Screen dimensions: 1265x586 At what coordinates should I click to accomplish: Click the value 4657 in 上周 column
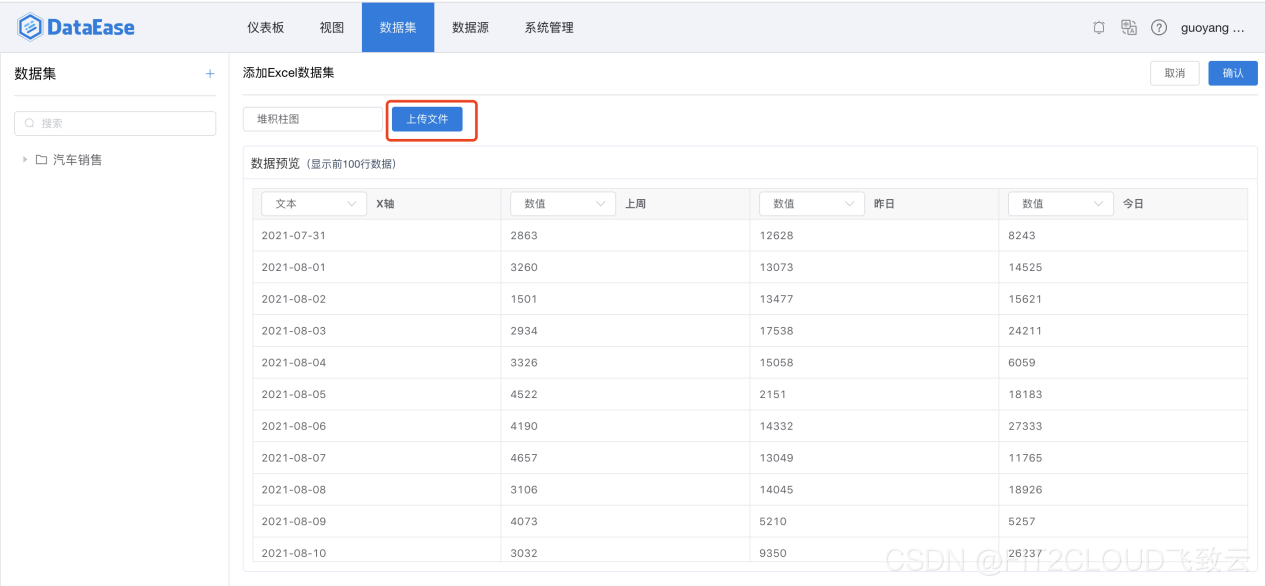point(524,458)
